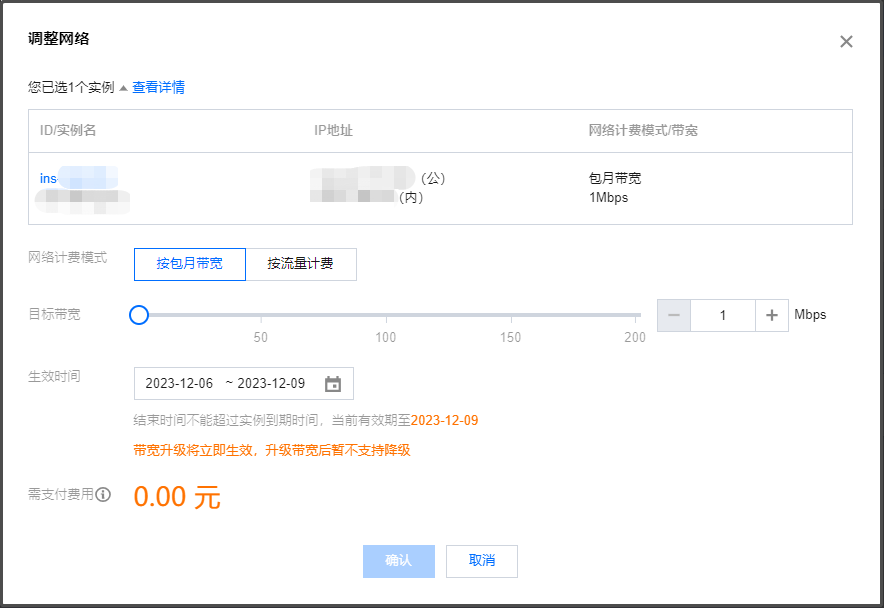Screen dimensions: 884x608
Task: Open the calendar icon in the date field
Action: coord(333,384)
